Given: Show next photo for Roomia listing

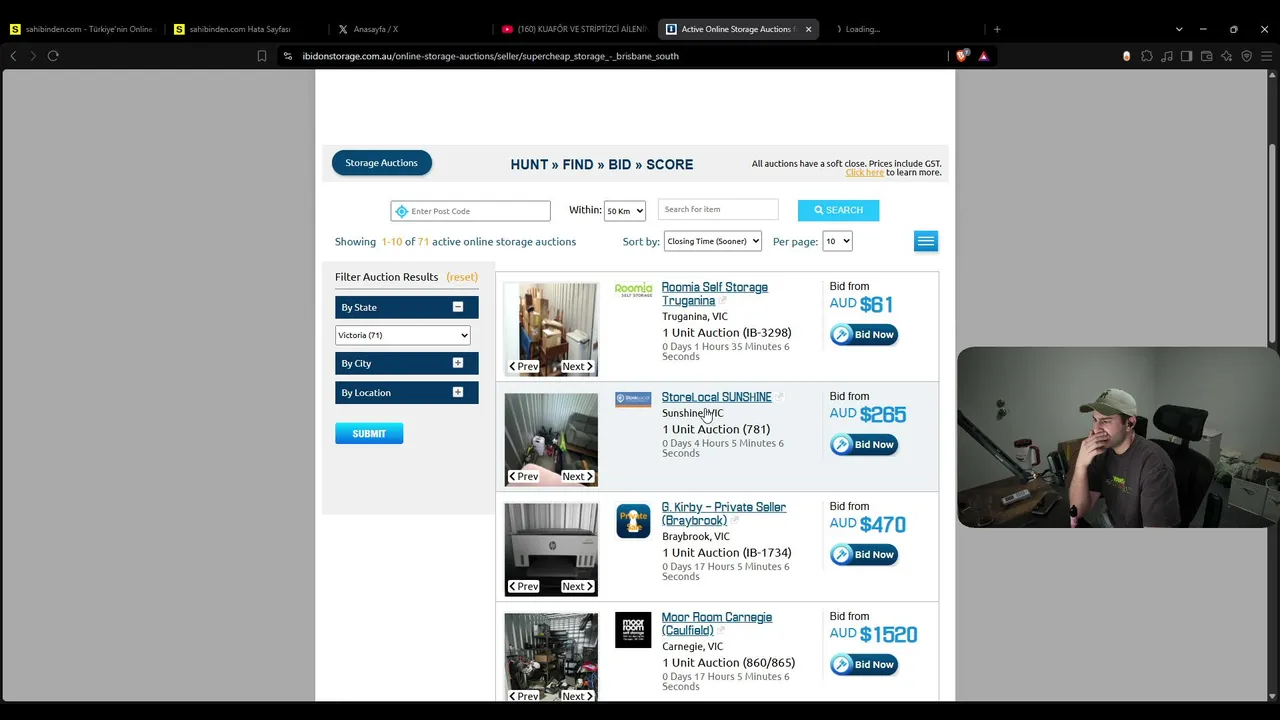Looking at the screenshot, I should point(577,367).
